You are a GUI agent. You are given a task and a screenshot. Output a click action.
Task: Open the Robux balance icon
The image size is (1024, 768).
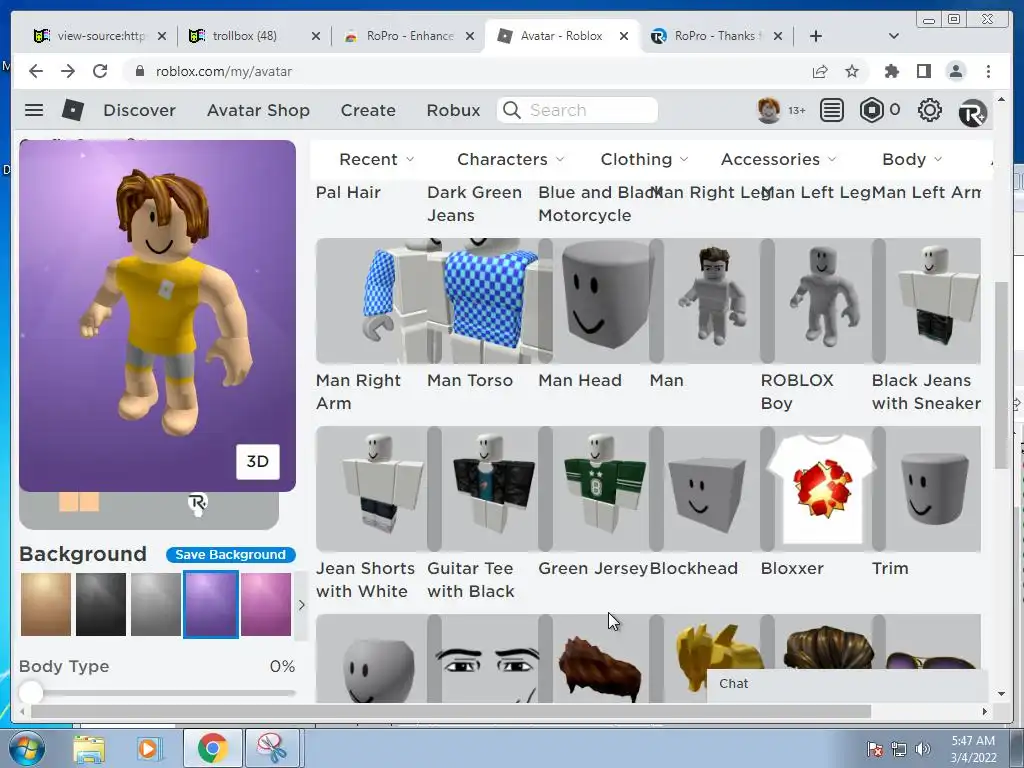pyautogui.click(x=872, y=110)
